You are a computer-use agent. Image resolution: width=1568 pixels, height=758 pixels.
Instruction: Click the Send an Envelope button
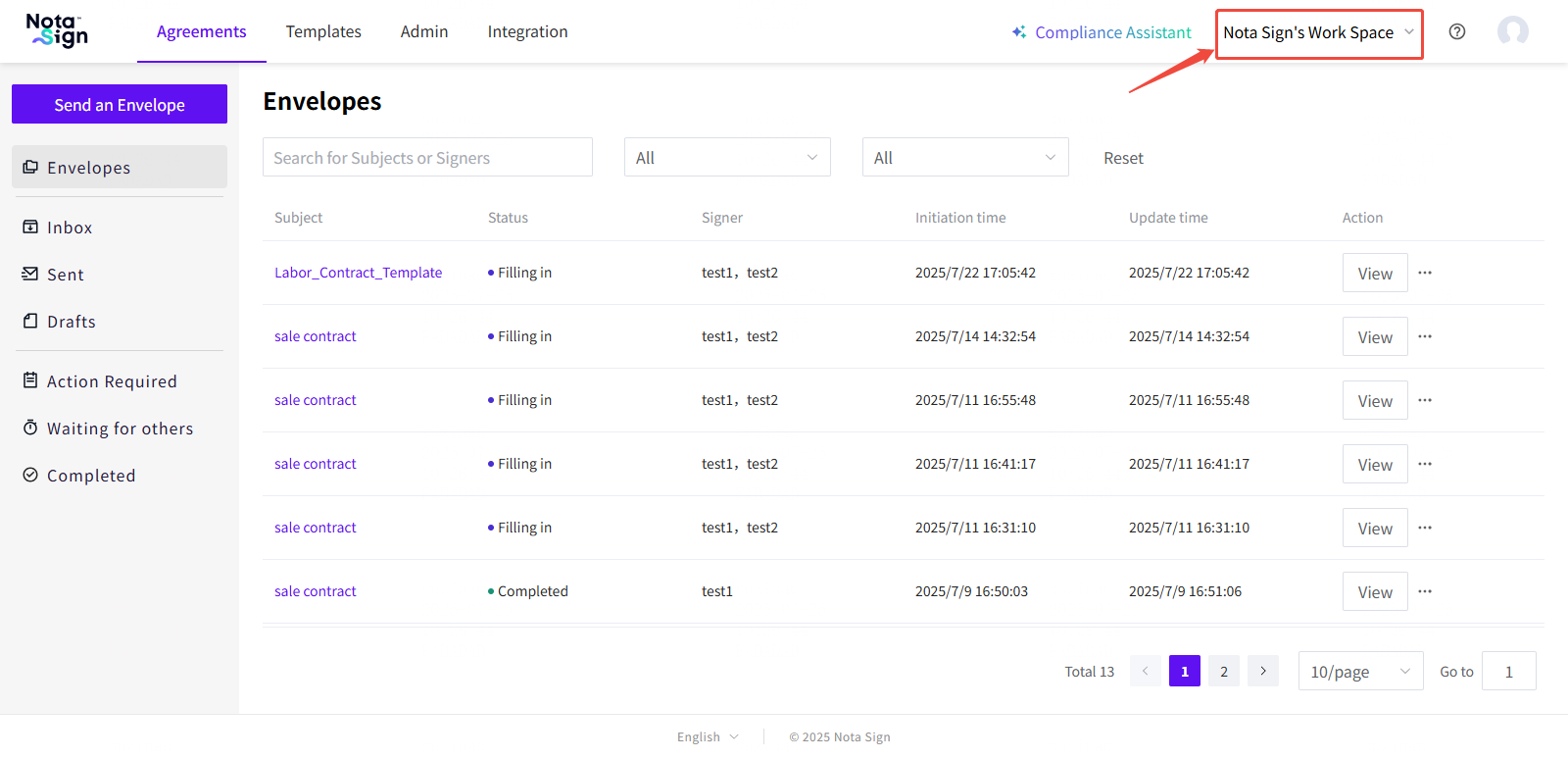coord(120,105)
